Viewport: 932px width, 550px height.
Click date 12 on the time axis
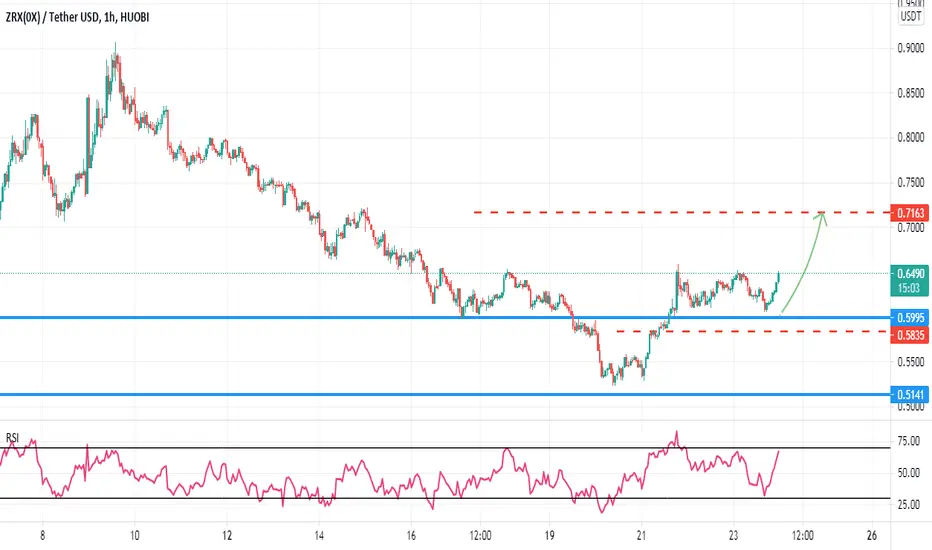coord(227,535)
